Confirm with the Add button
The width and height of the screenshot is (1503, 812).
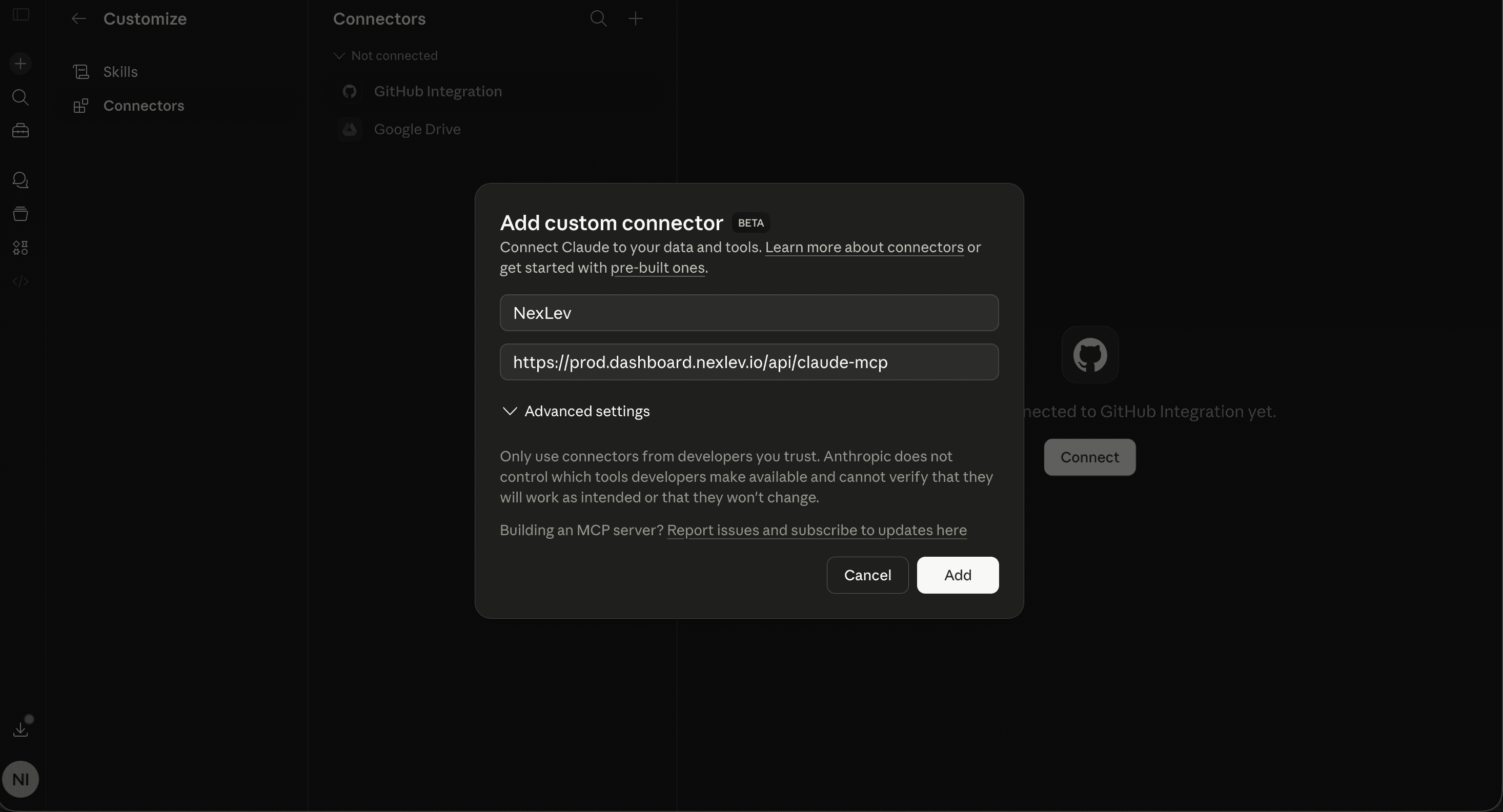[x=958, y=575]
